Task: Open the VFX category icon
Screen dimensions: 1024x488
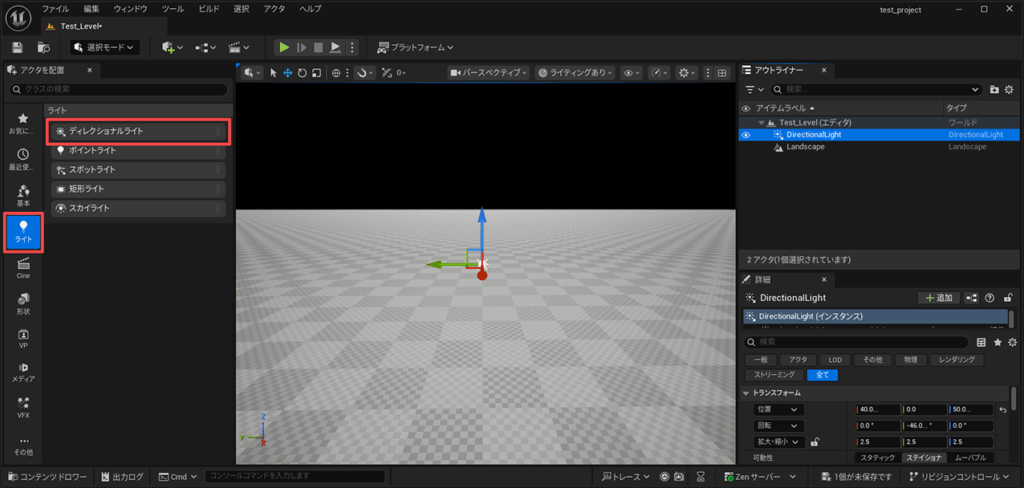Action: [x=23, y=407]
